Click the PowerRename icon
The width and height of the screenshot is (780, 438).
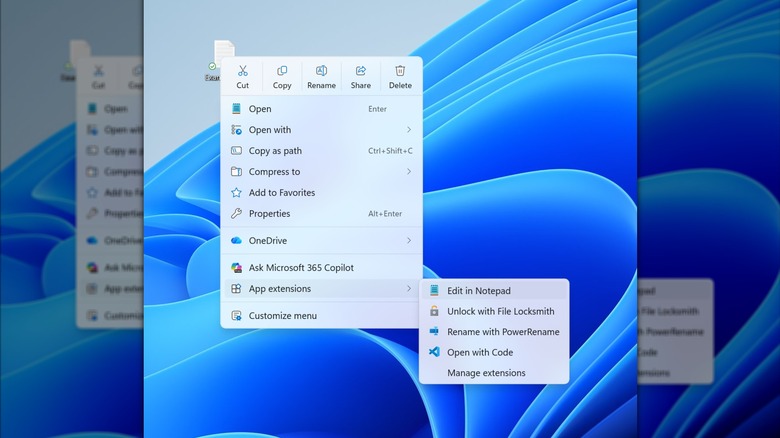pyautogui.click(x=434, y=331)
